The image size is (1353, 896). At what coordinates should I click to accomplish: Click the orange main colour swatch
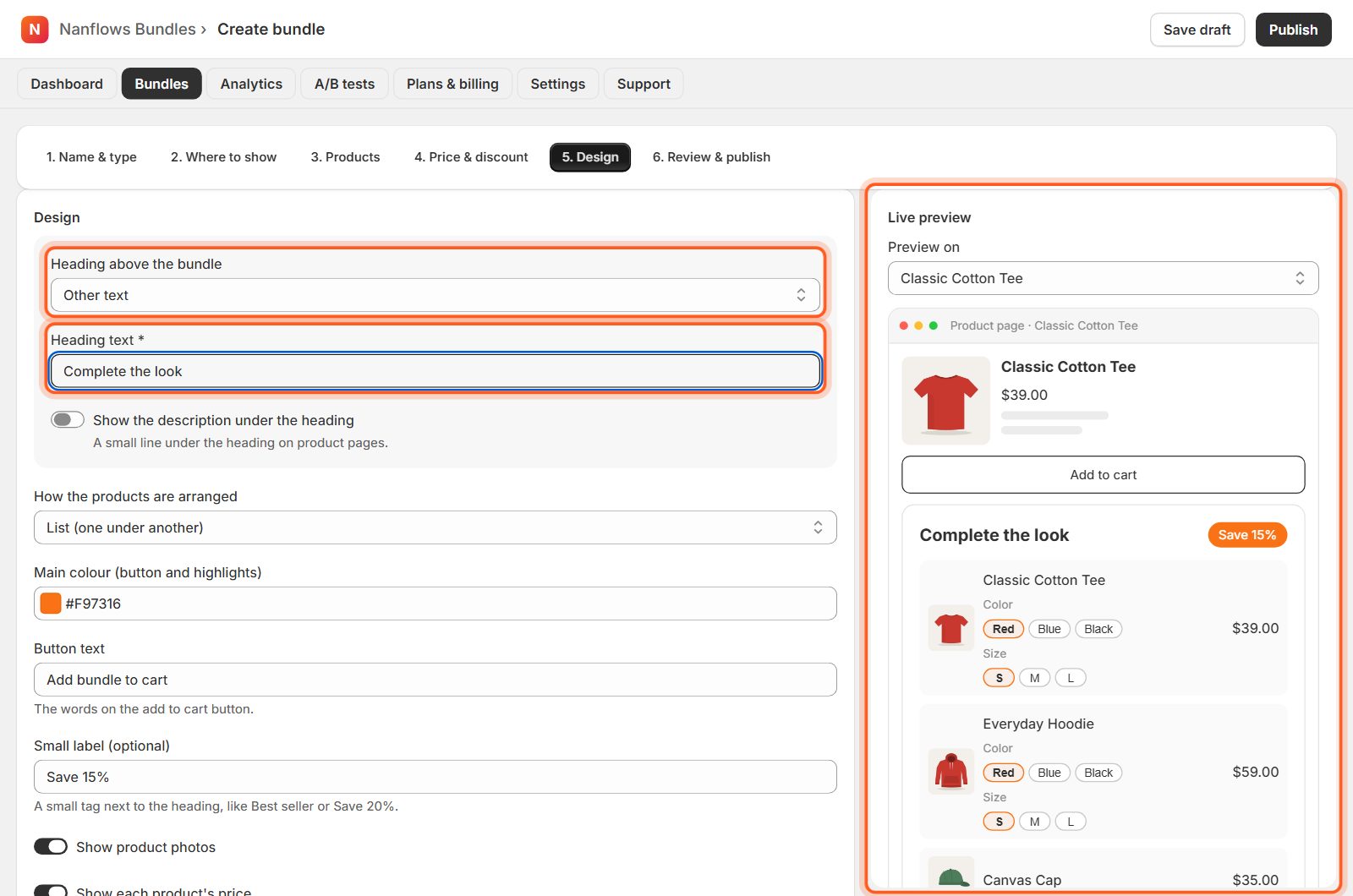coord(51,604)
